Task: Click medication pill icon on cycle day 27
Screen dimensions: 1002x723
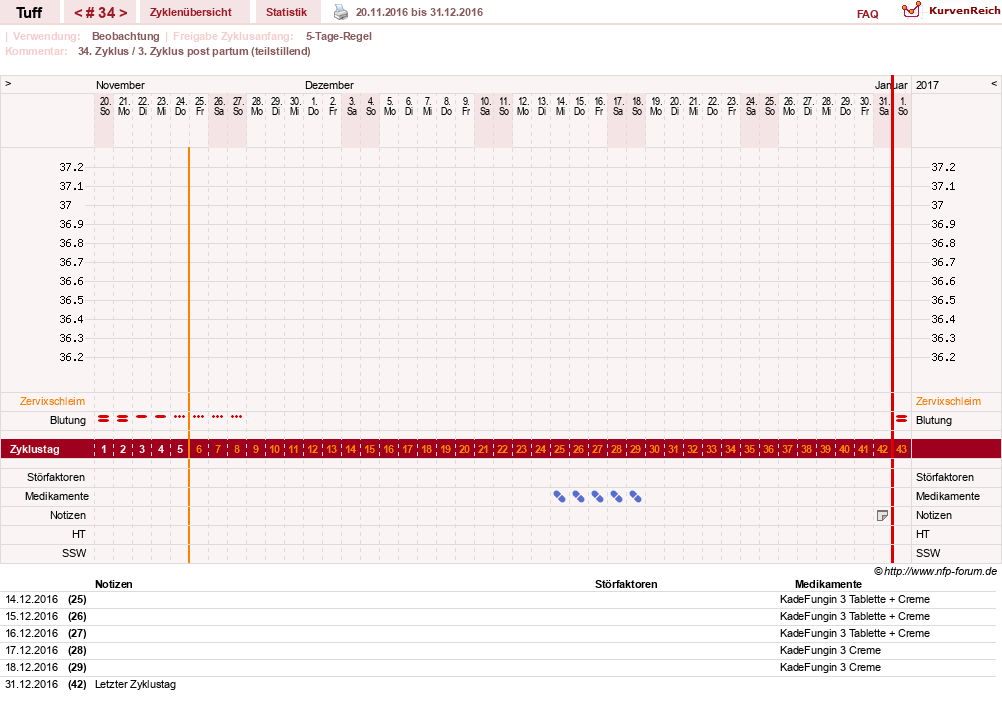Action: pyautogui.click(x=597, y=496)
